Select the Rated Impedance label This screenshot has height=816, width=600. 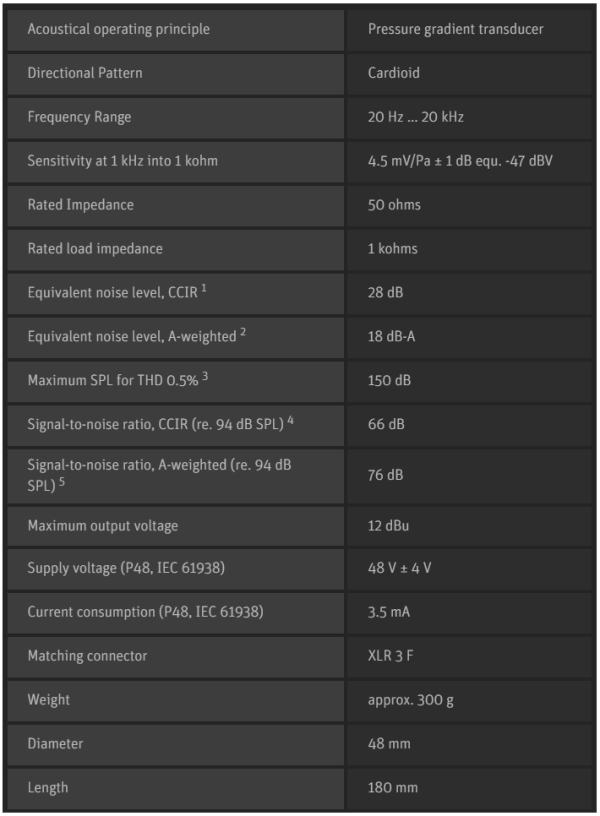[x=80, y=205]
